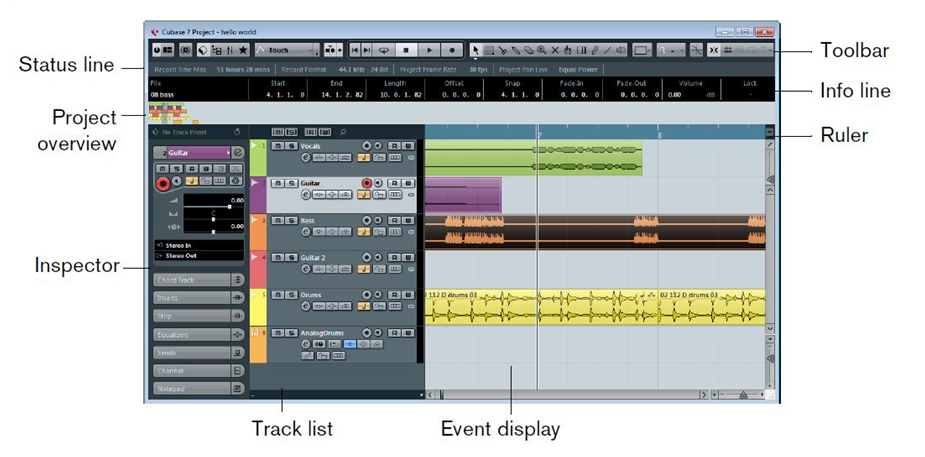Solo the Guitar track
The image size is (925, 457).
pyautogui.click(x=291, y=183)
